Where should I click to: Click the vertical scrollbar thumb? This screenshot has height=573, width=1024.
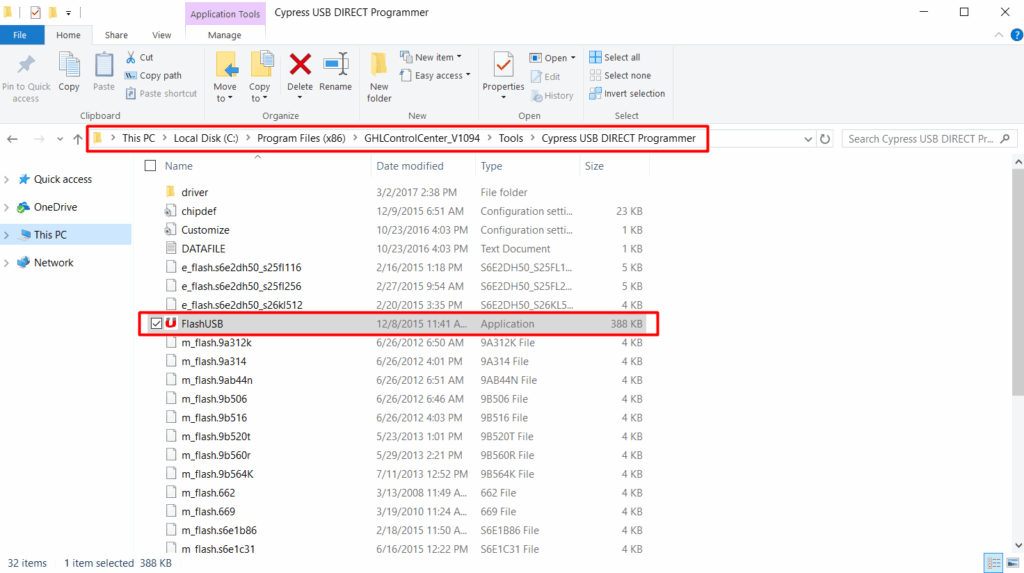point(1018,282)
